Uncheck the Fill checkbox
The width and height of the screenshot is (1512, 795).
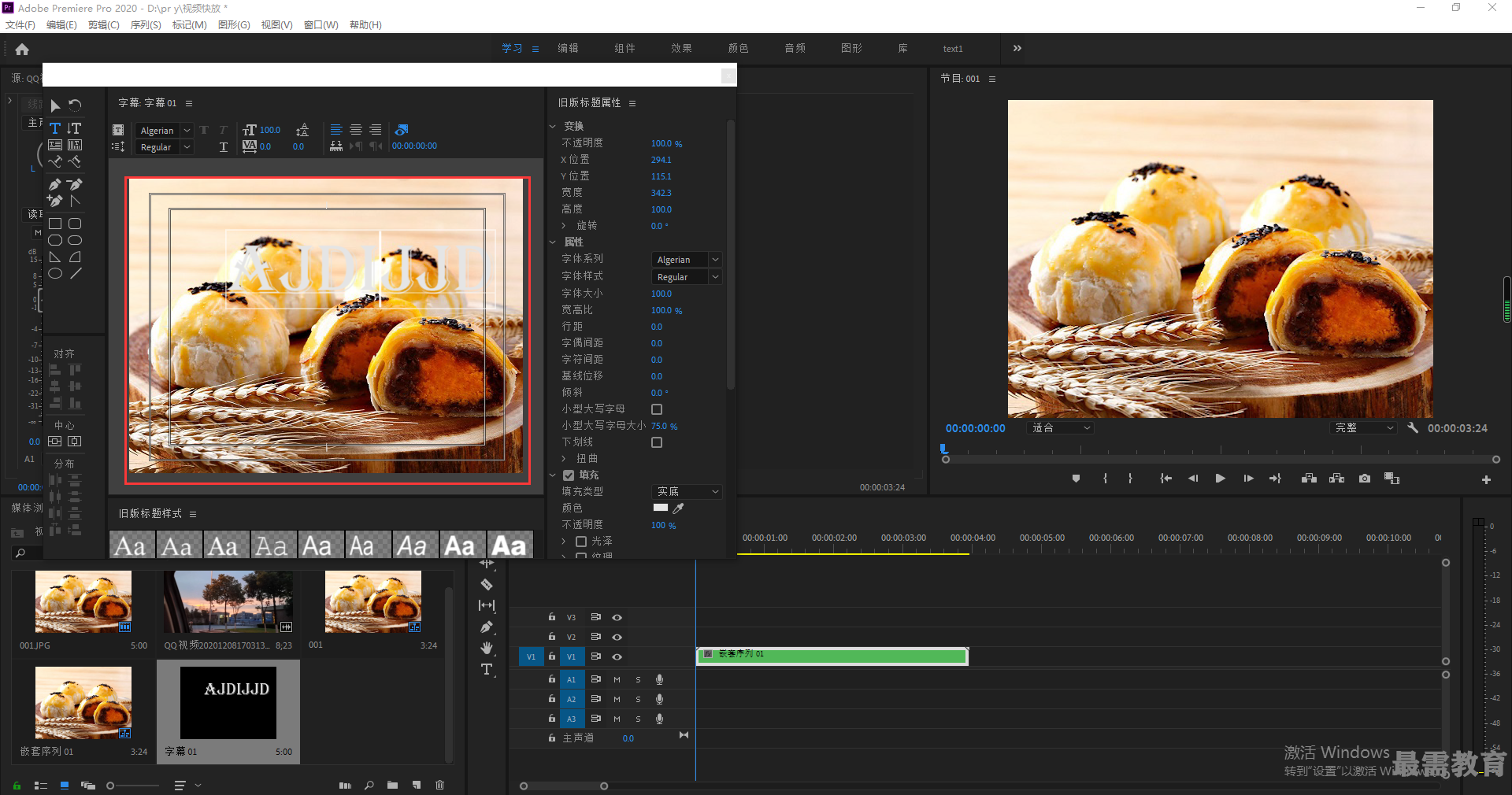coord(569,475)
